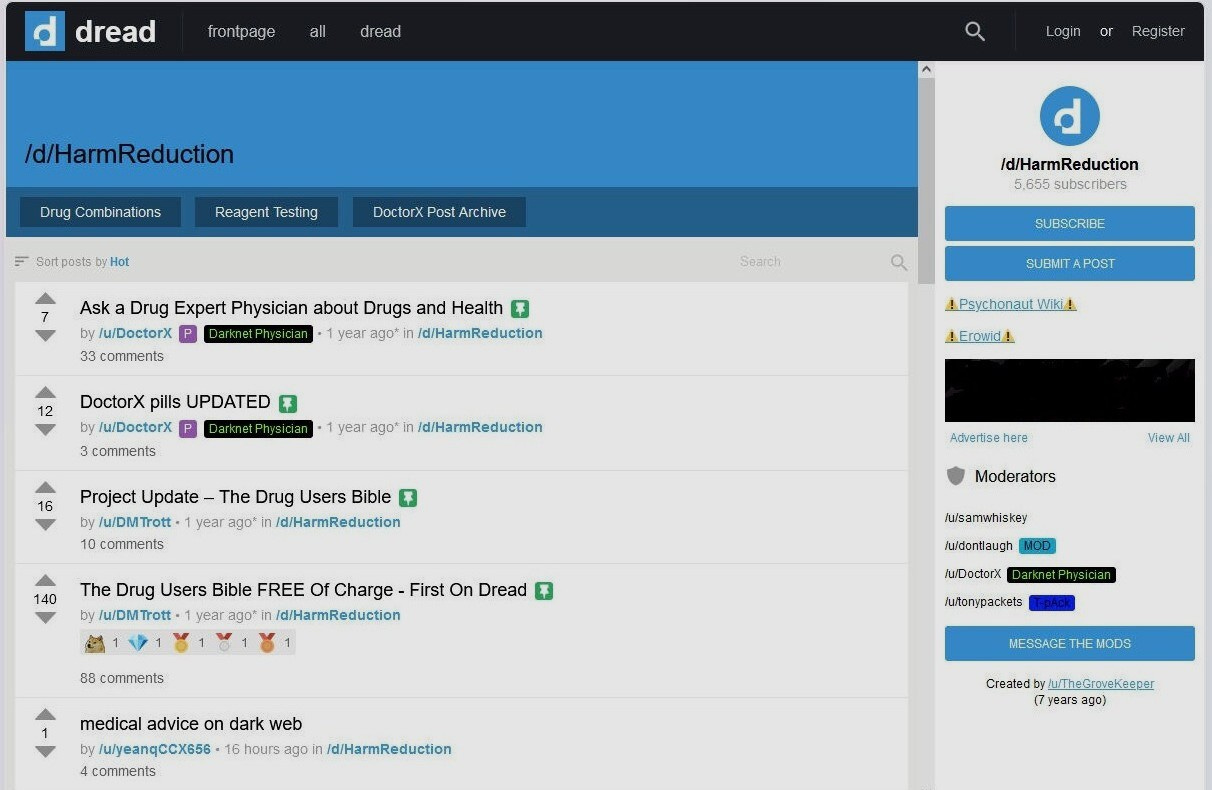The height and width of the screenshot is (790, 1212).
Task: Click the Register link
Action: (1158, 31)
